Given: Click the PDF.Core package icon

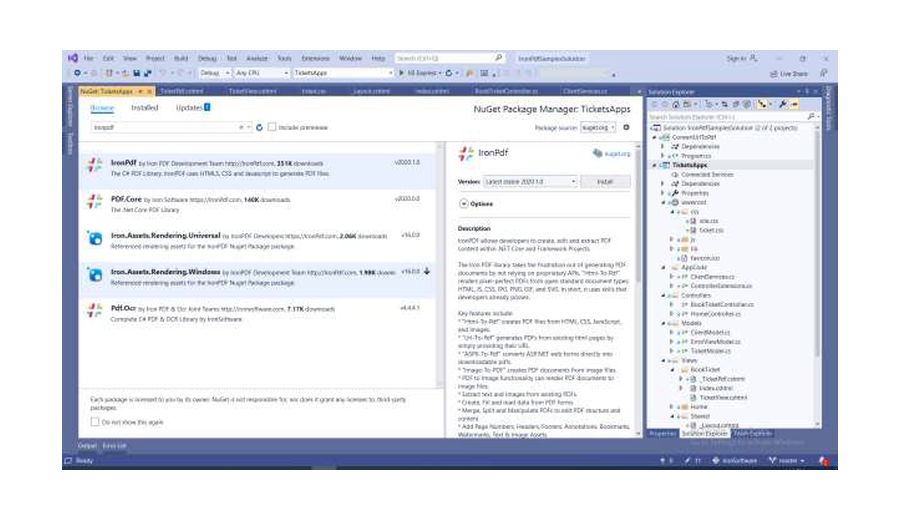Looking at the screenshot, I should (95, 202).
